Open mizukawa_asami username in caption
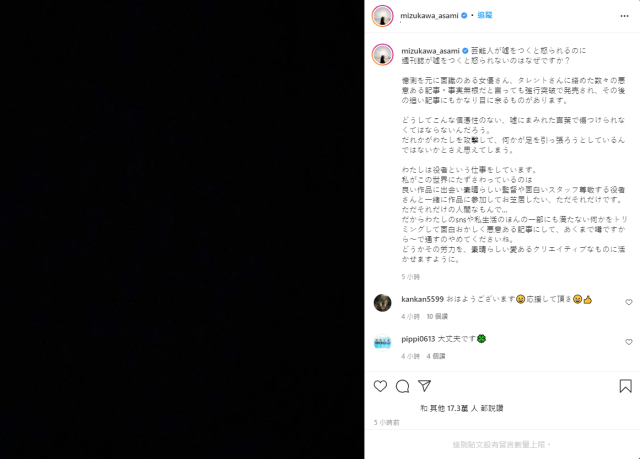Screen dimensions: 640x459 click(430, 51)
